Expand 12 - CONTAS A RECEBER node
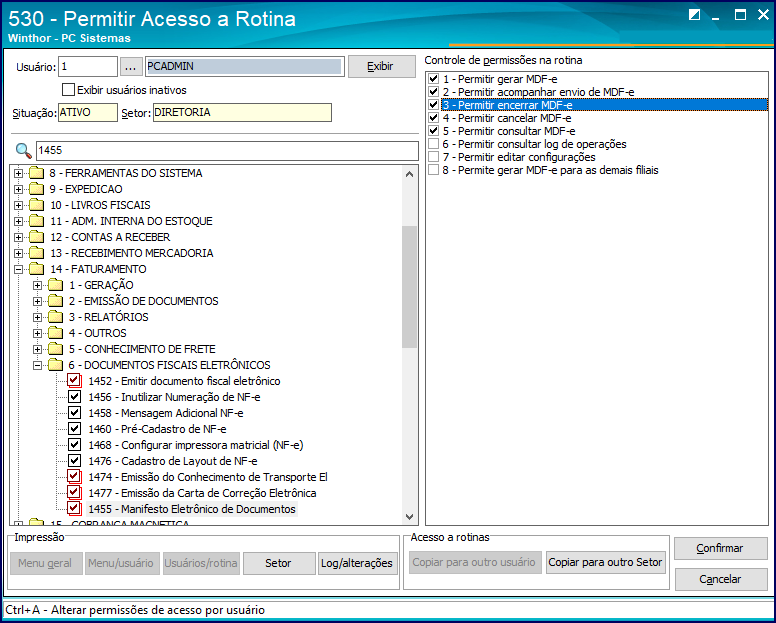The height and width of the screenshot is (623, 776). (x=18, y=237)
